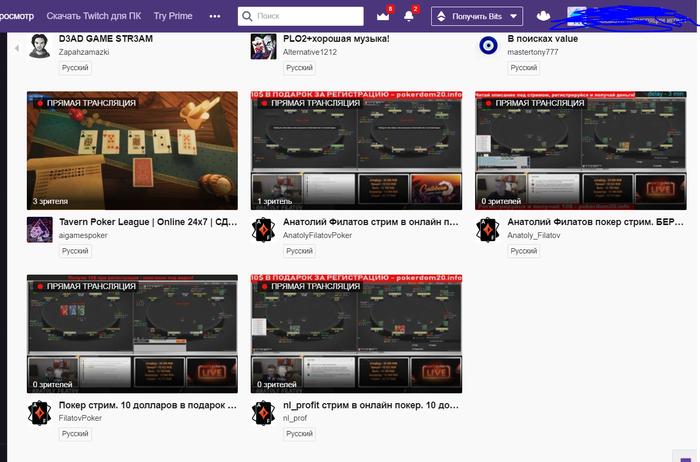700x462 pixels.
Task: Open nl_prof channel avatar
Action: pyautogui.click(x=263, y=413)
